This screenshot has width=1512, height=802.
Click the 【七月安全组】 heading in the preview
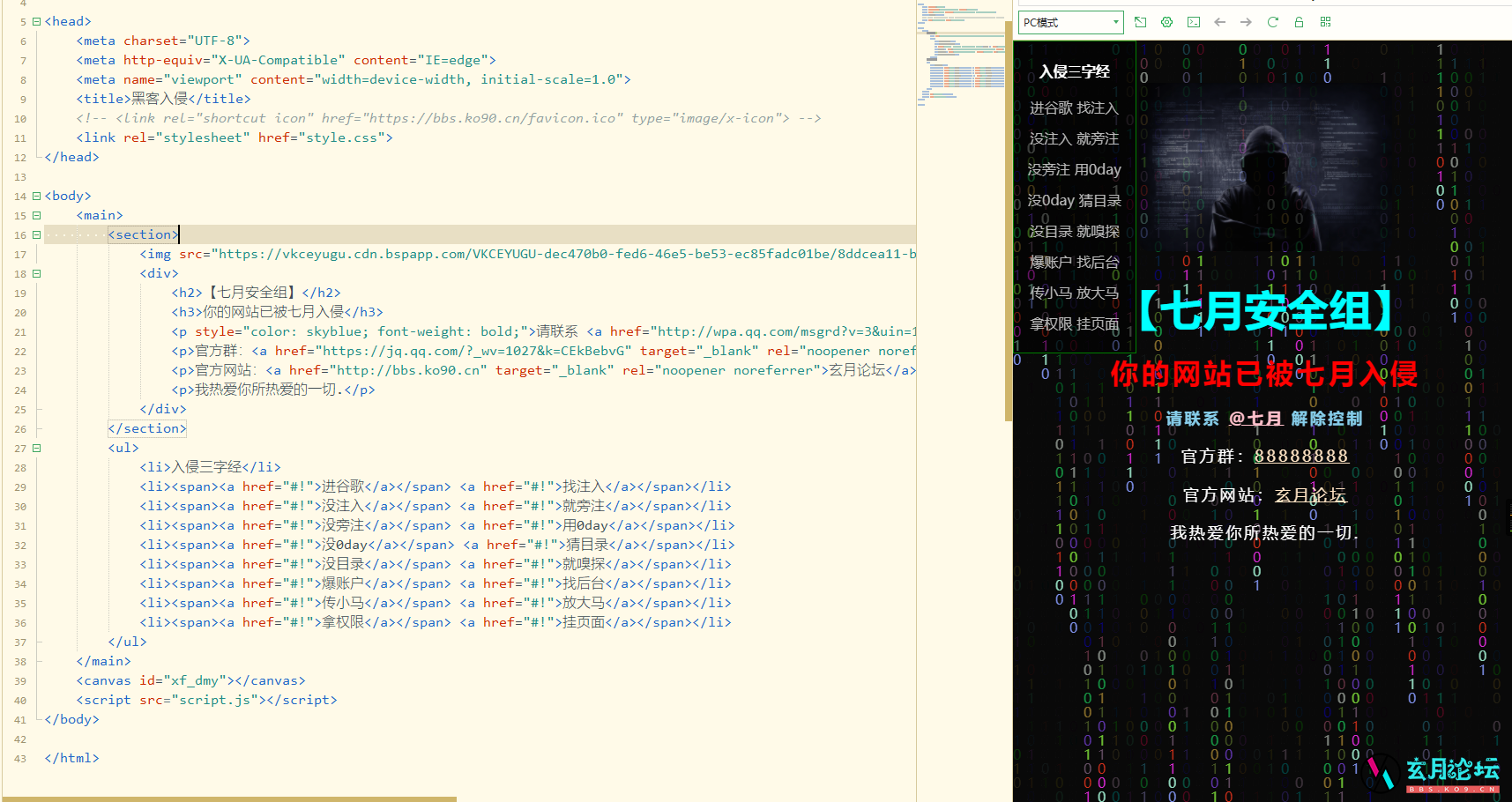[1264, 311]
